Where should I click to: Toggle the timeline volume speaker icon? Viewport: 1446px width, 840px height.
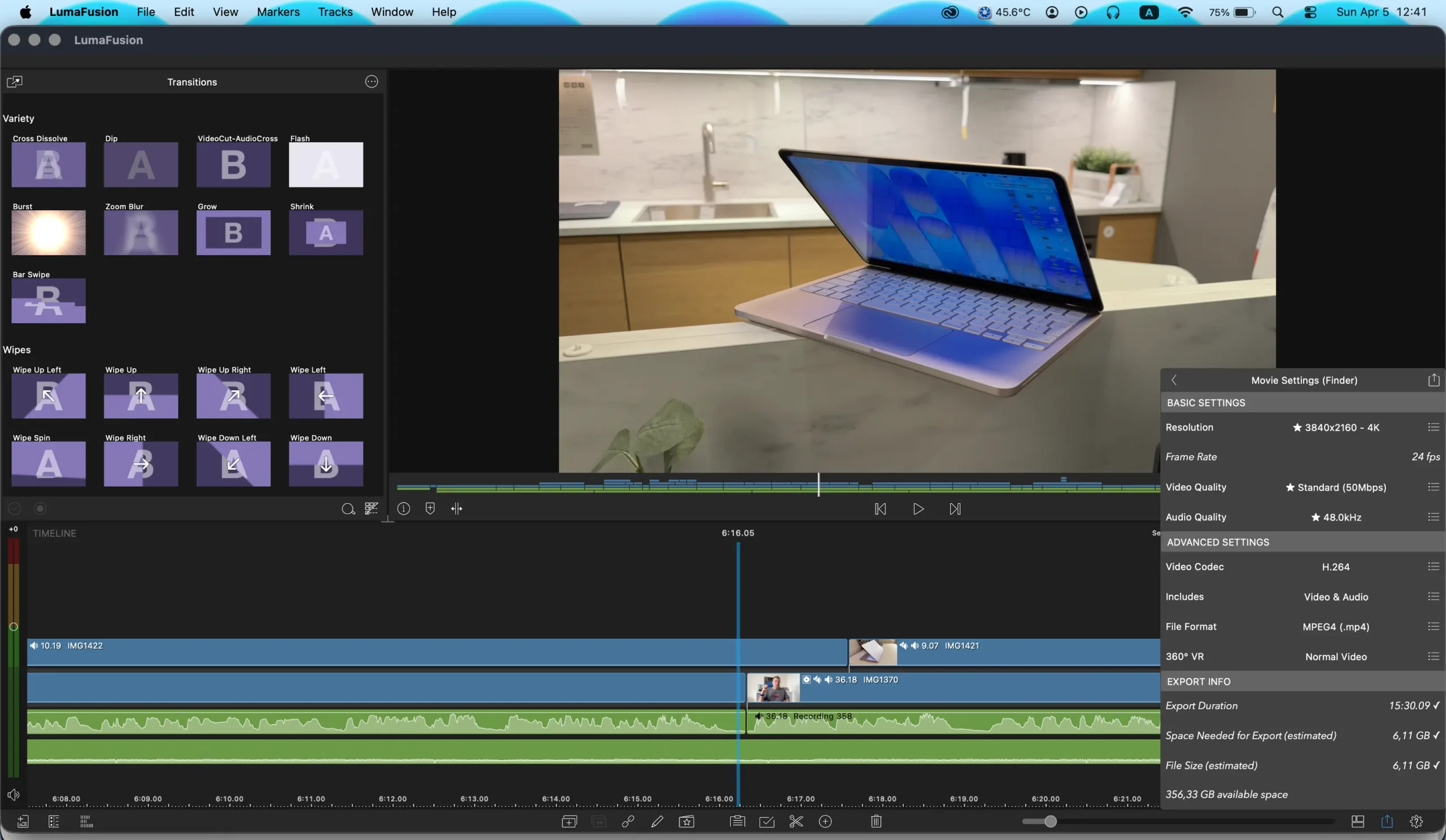(x=13, y=795)
